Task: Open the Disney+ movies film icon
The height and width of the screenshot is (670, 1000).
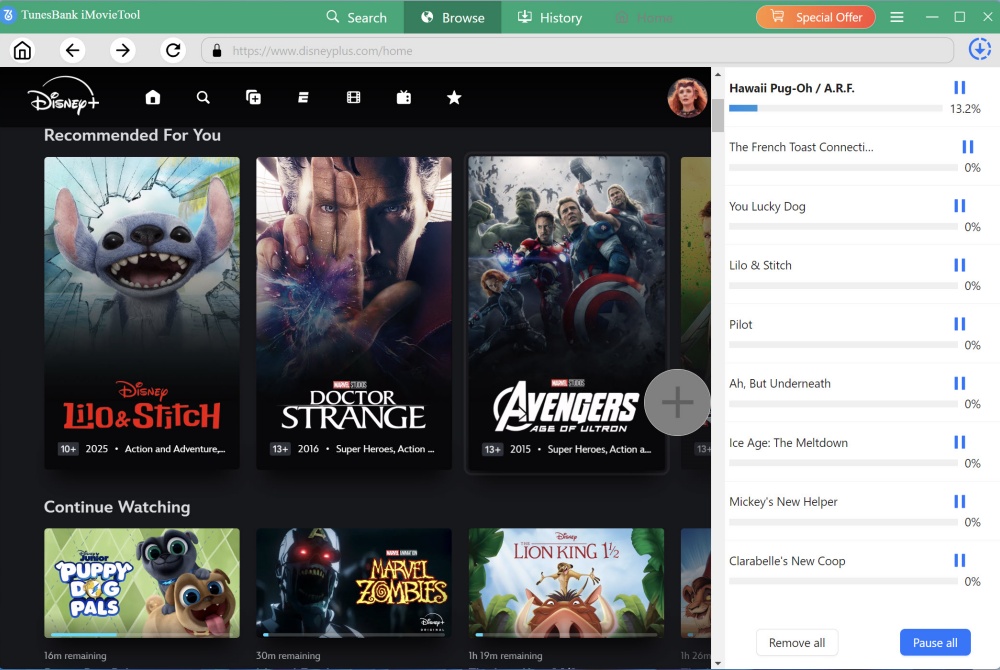Action: pos(353,97)
